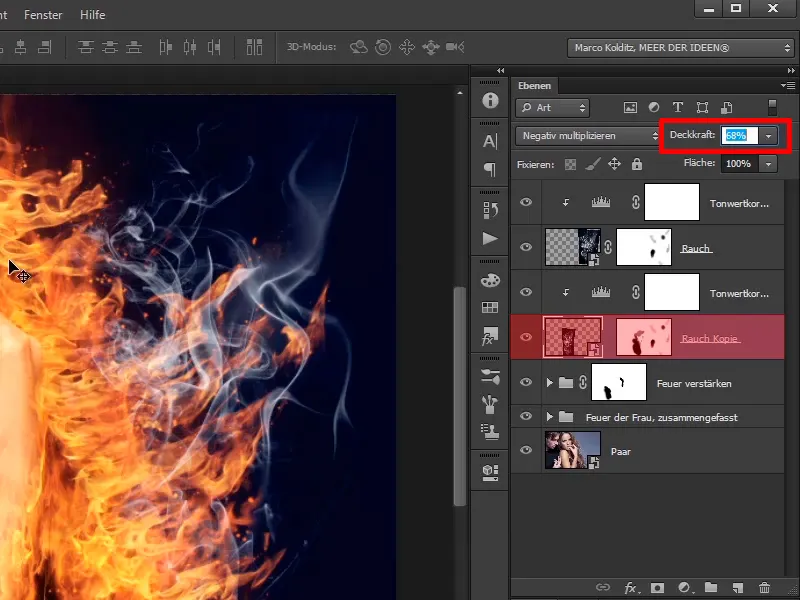Open the Fläche slider dropdown arrow
800x600 pixels.
[x=768, y=164]
